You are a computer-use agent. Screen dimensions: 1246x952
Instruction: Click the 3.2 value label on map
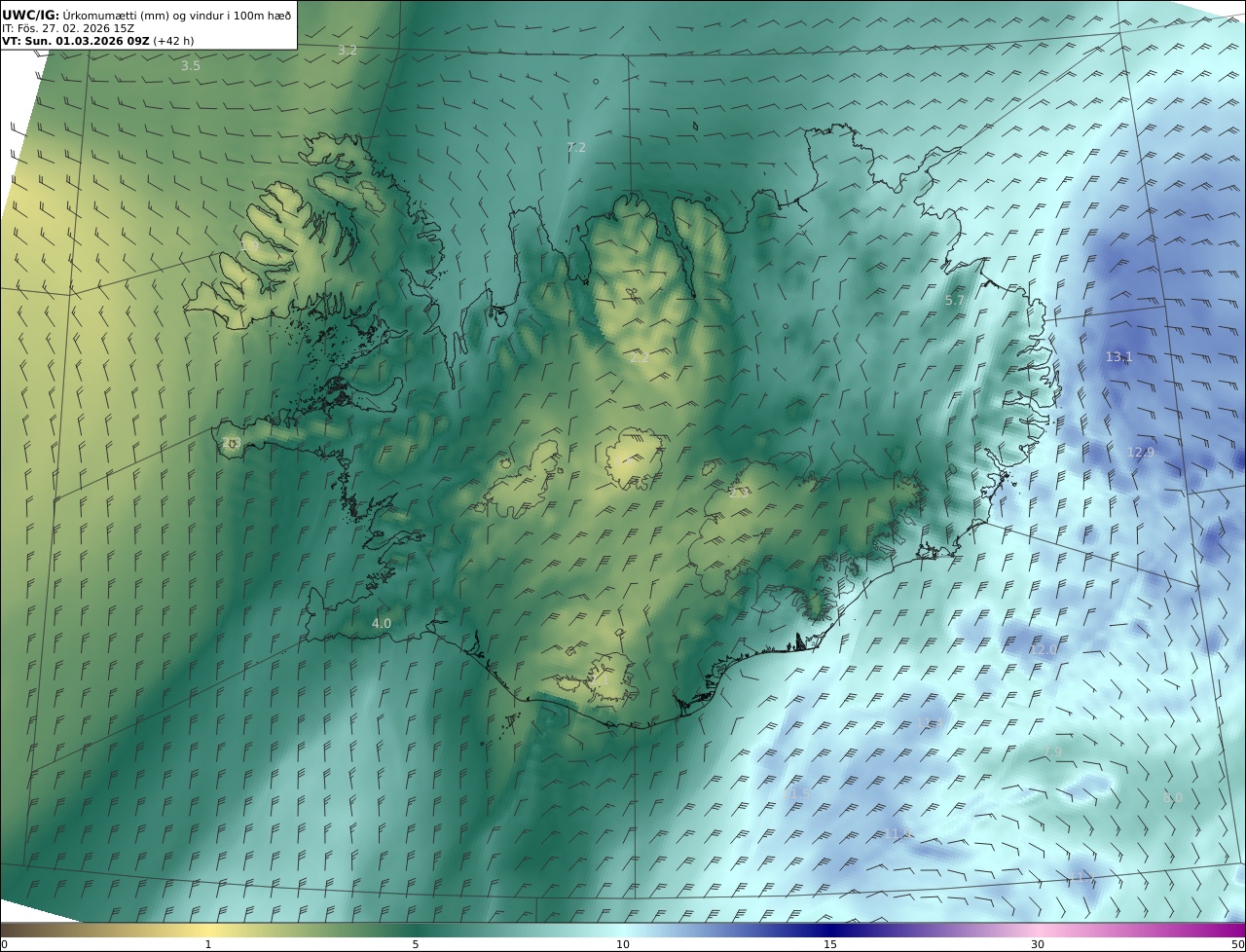(348, 50)
